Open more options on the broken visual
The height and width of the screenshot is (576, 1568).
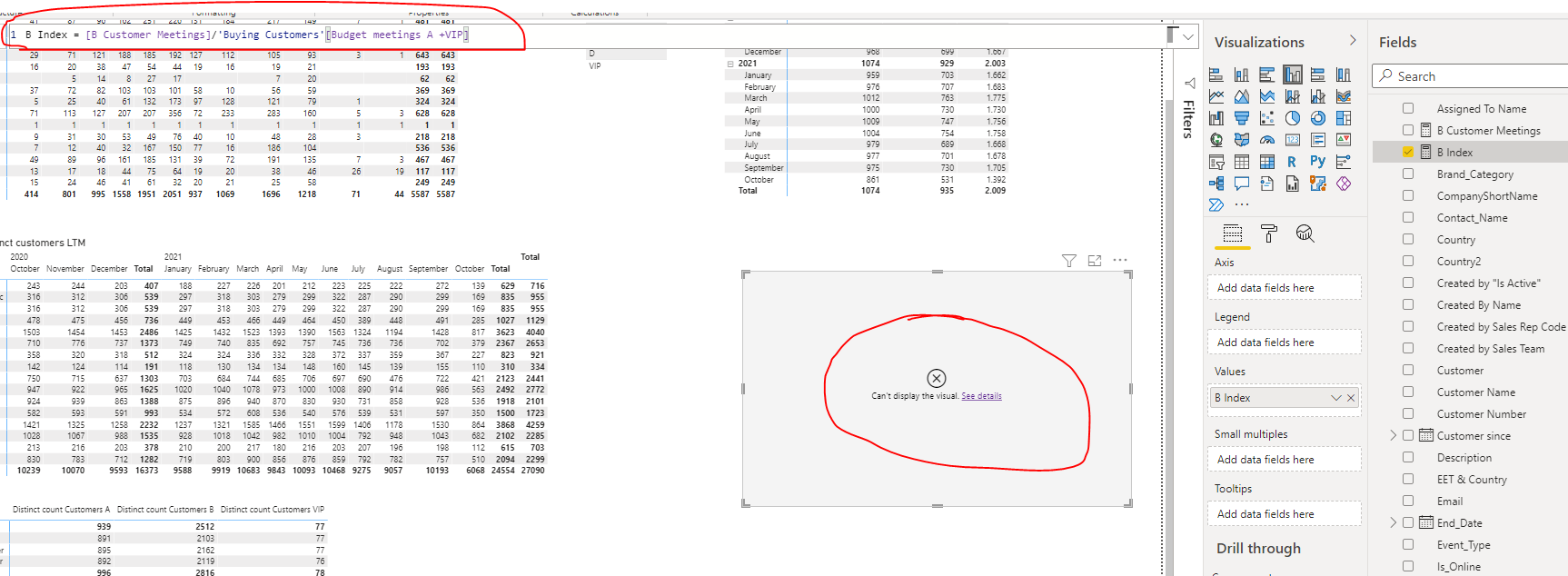(x=1120, y=260)
